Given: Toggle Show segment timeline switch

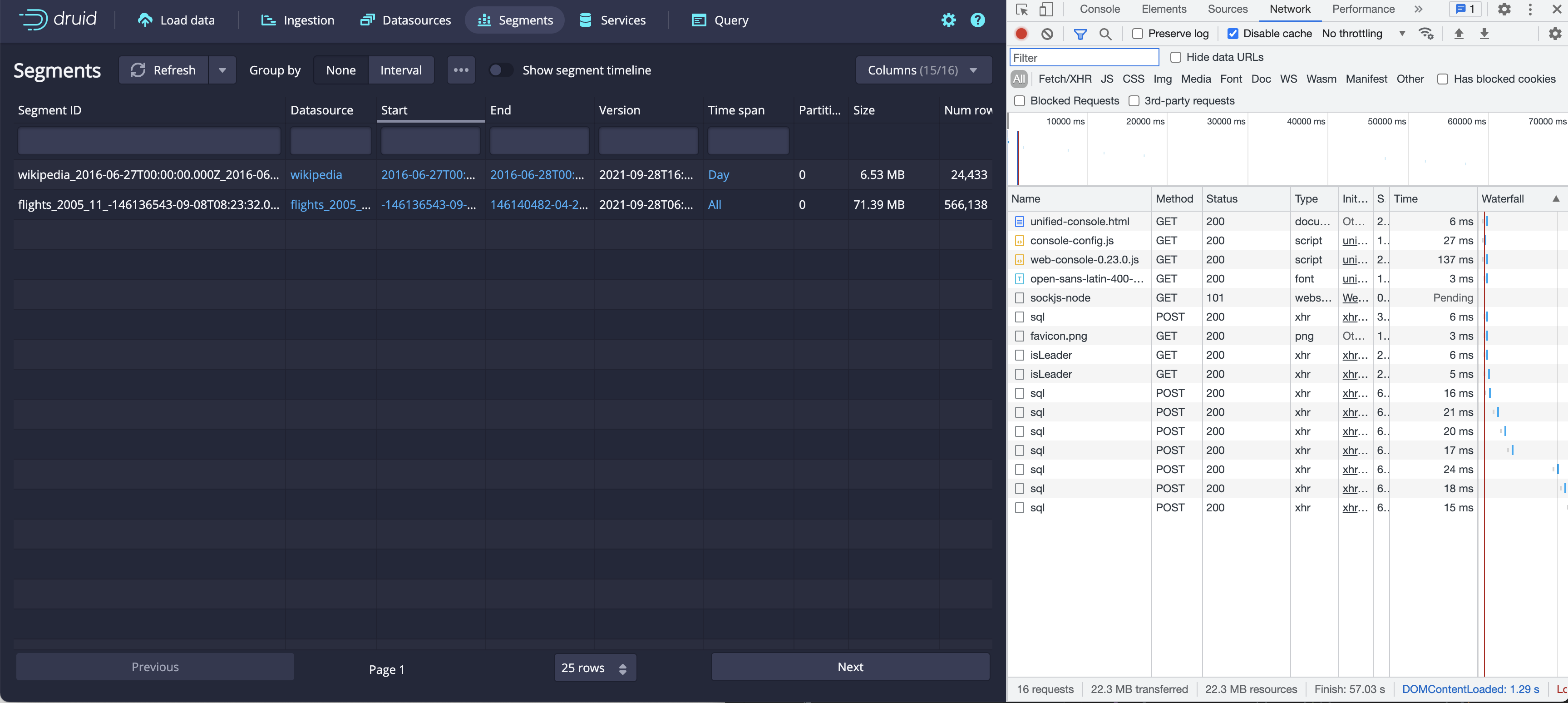Looking at the screenshot, I should (500, 70).
